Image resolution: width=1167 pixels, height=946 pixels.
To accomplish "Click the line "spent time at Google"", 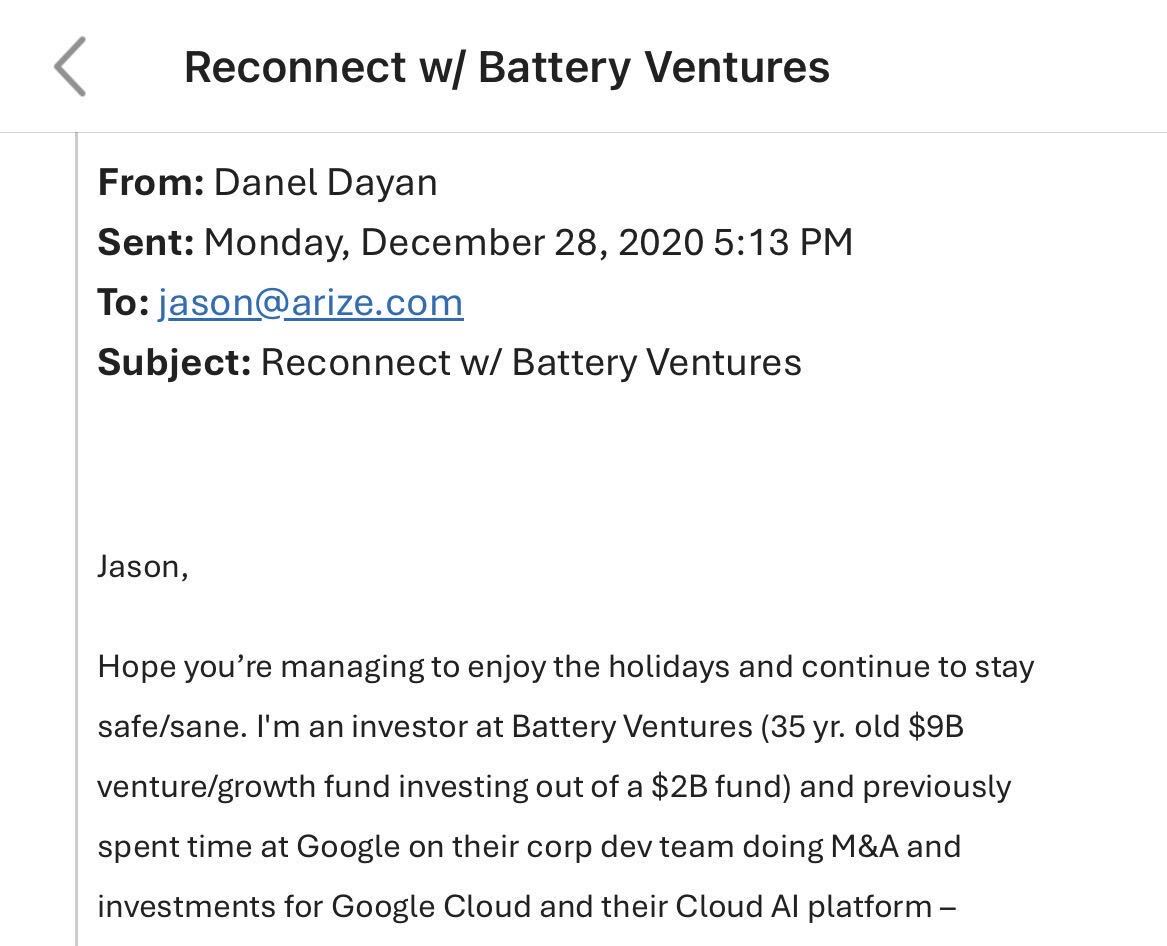I will tap(529, 847).
